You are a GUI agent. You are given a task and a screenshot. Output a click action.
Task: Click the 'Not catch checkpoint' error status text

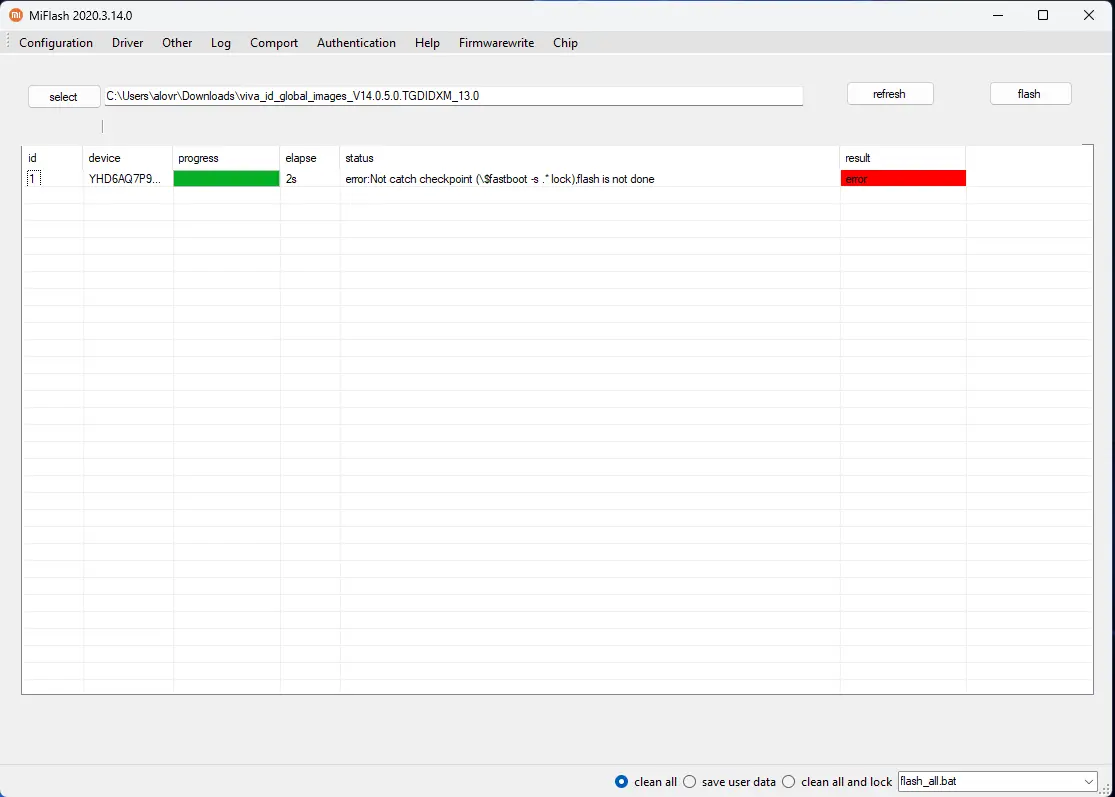500,178
